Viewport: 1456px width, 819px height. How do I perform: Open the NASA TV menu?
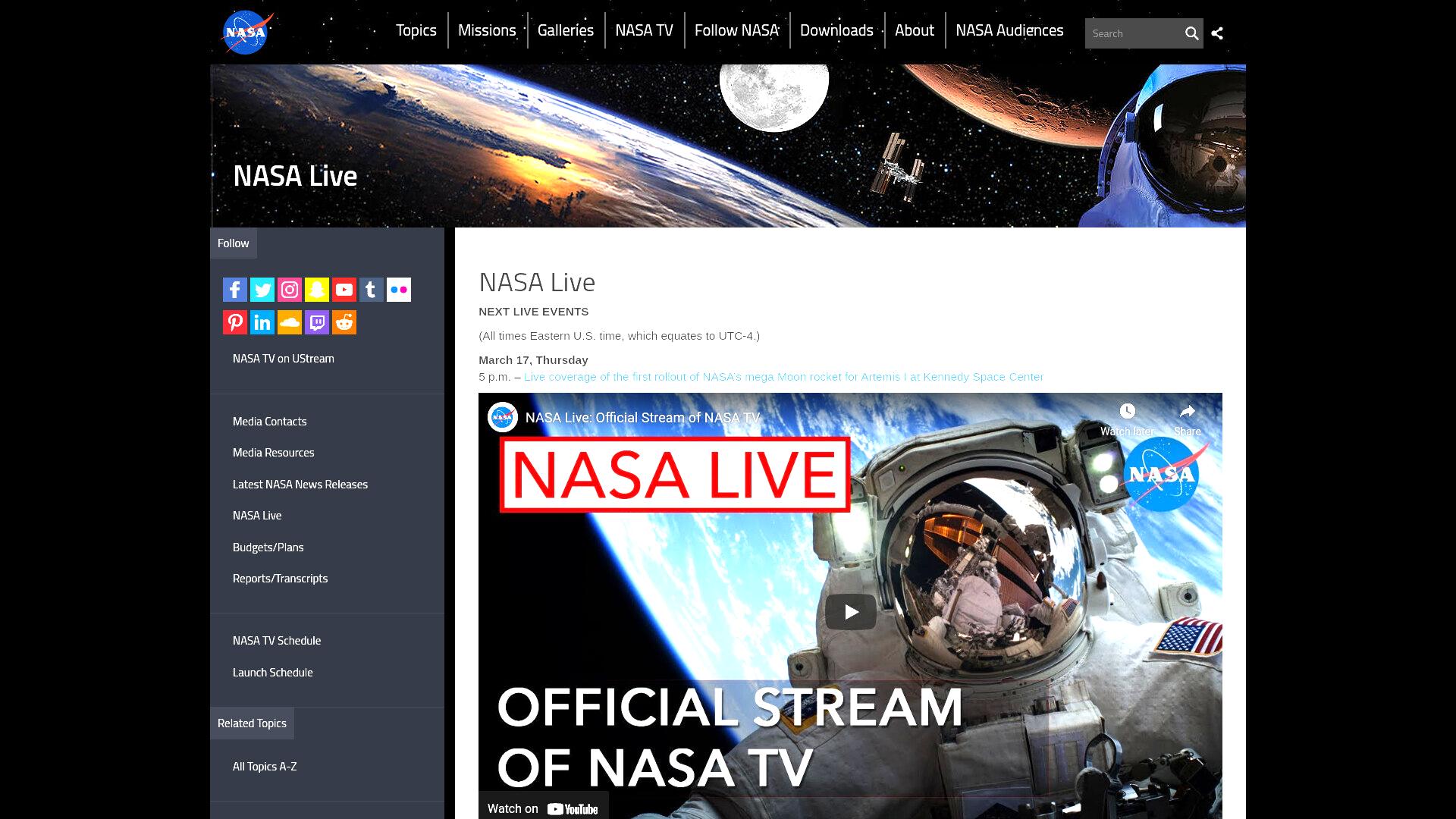(x=645, y=30)
